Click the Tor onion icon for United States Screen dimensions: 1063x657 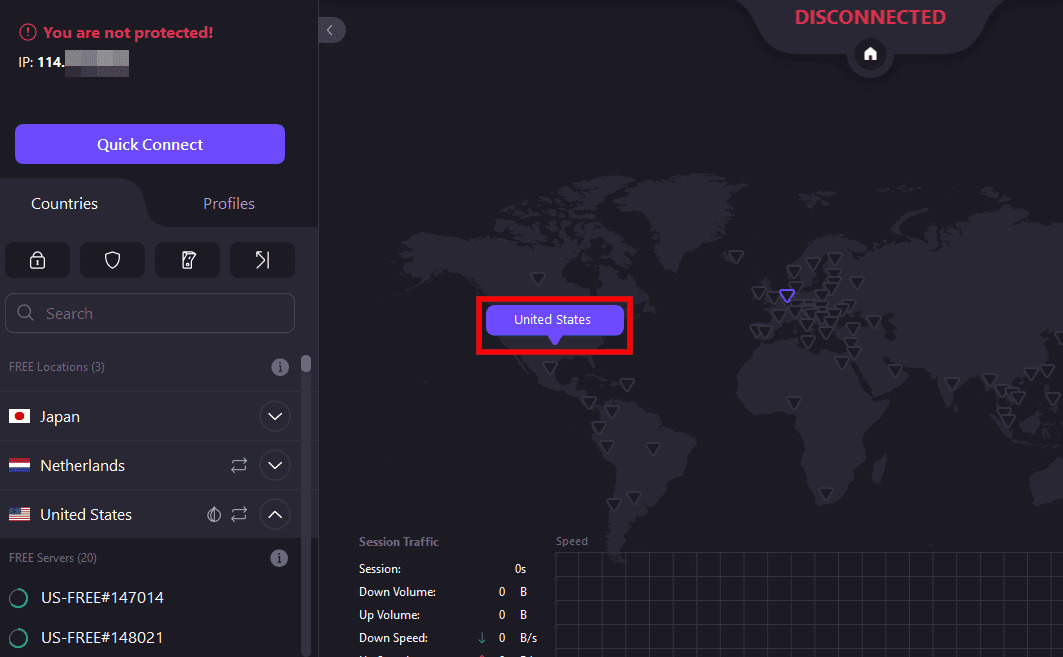point(214,515)
